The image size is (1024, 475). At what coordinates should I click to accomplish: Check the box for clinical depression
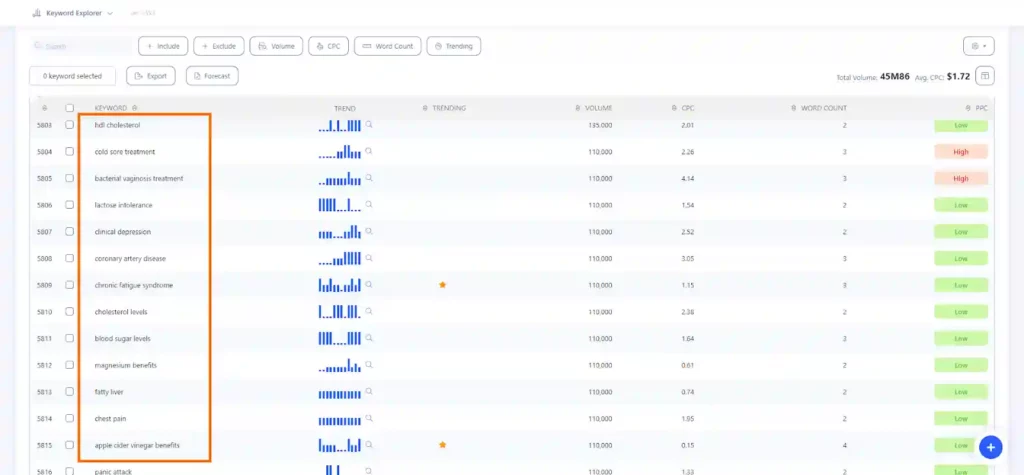[x=70, y=231]
